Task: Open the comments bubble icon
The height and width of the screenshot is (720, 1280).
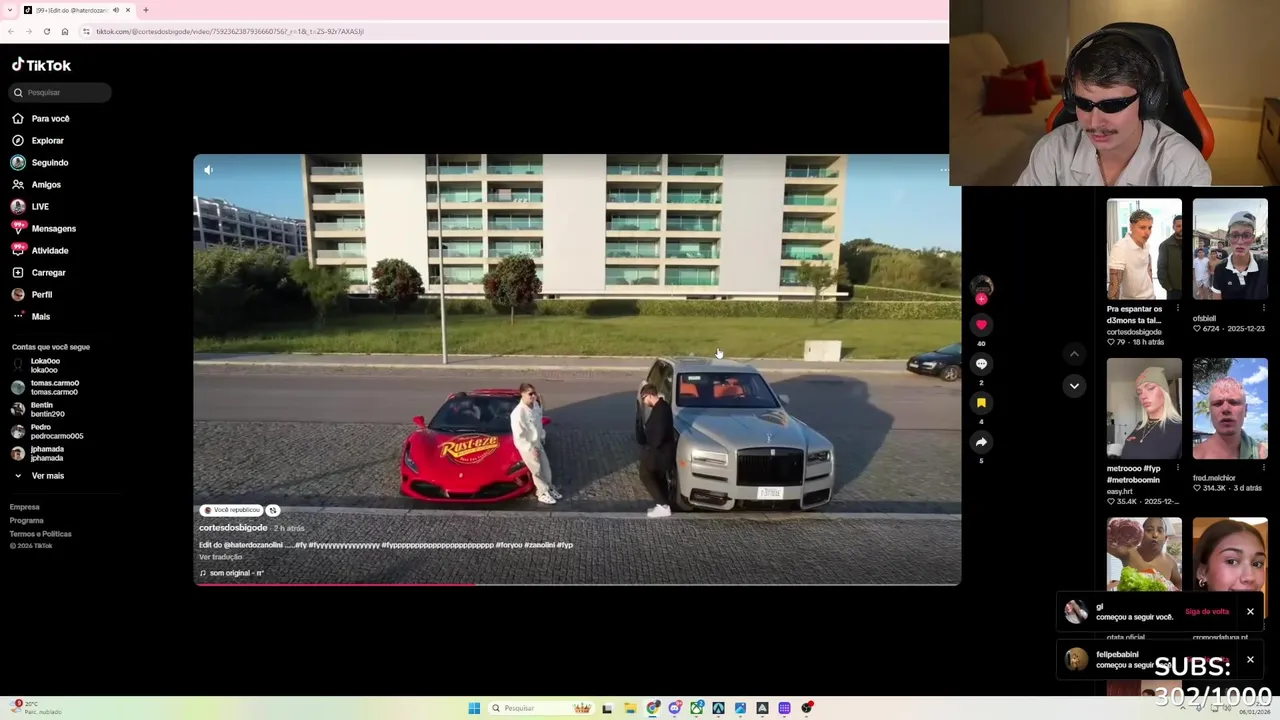Action: point(981,364)
